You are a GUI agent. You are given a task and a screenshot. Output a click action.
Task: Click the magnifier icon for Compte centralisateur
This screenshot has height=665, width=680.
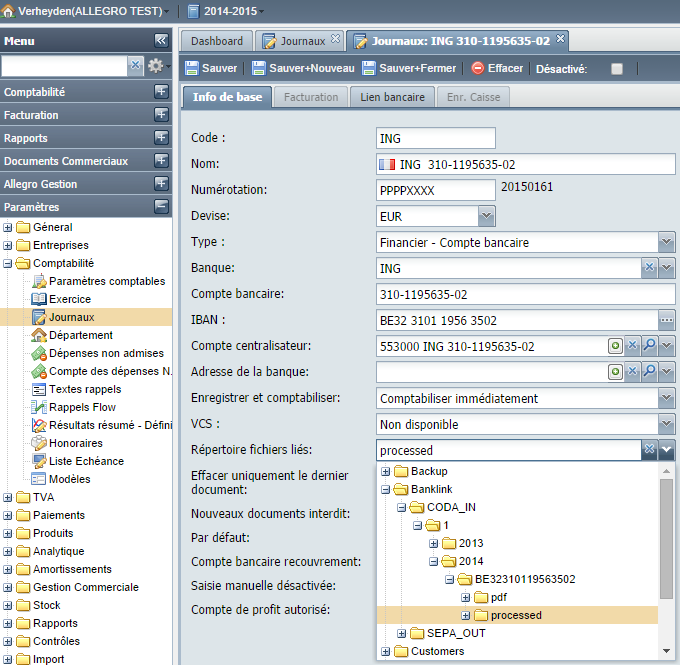tap(650, 346)
